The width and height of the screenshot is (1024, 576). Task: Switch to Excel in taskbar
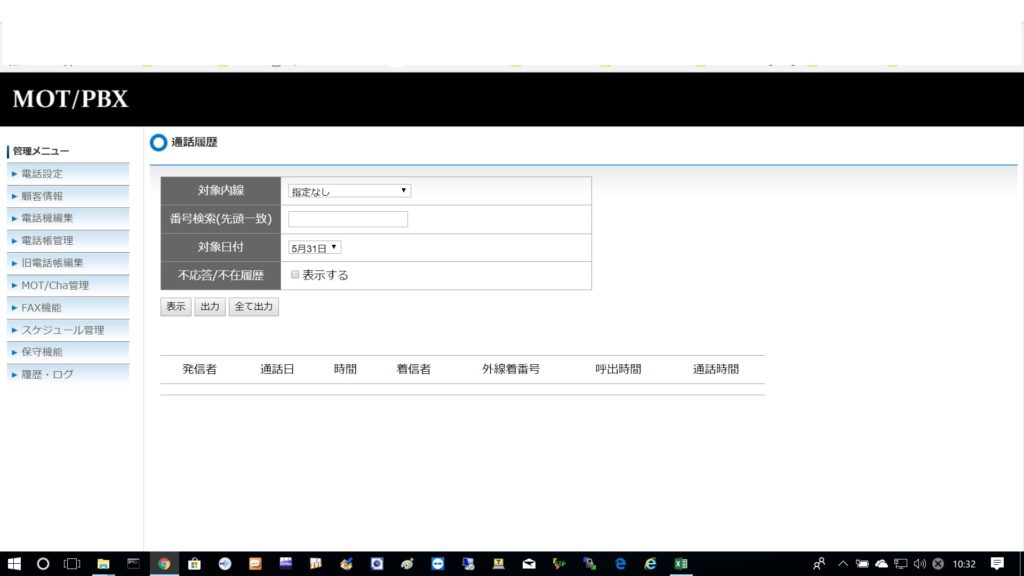tap(681, 564)
